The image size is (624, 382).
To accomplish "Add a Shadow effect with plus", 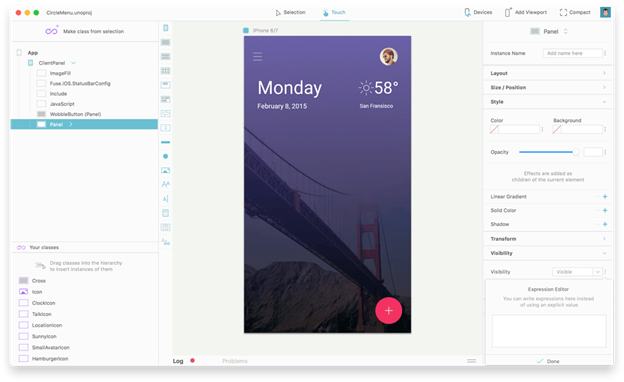I will coord(605,224).
